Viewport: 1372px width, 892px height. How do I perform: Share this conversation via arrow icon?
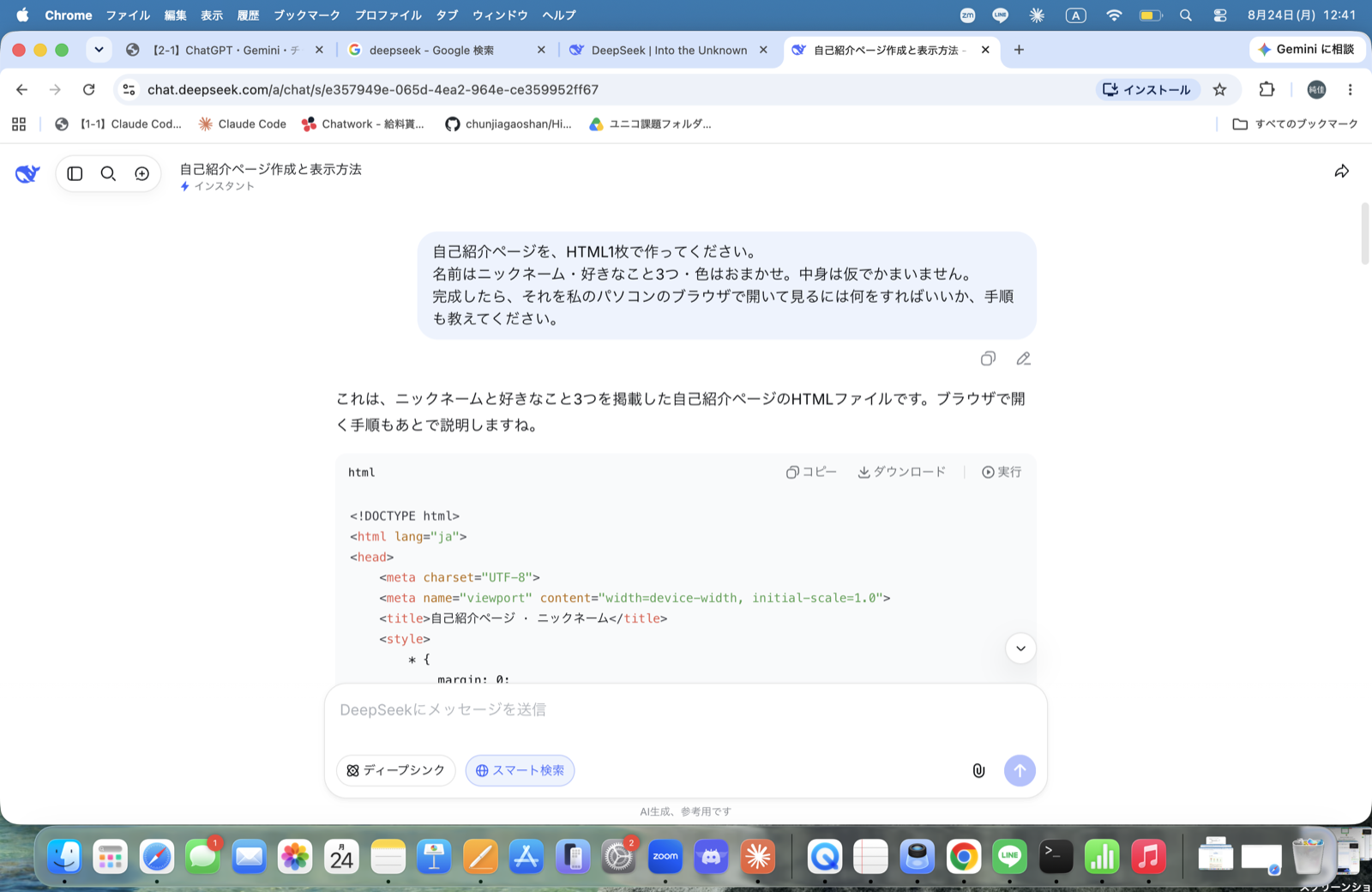pyautogui.click(x=1342, y=172)
